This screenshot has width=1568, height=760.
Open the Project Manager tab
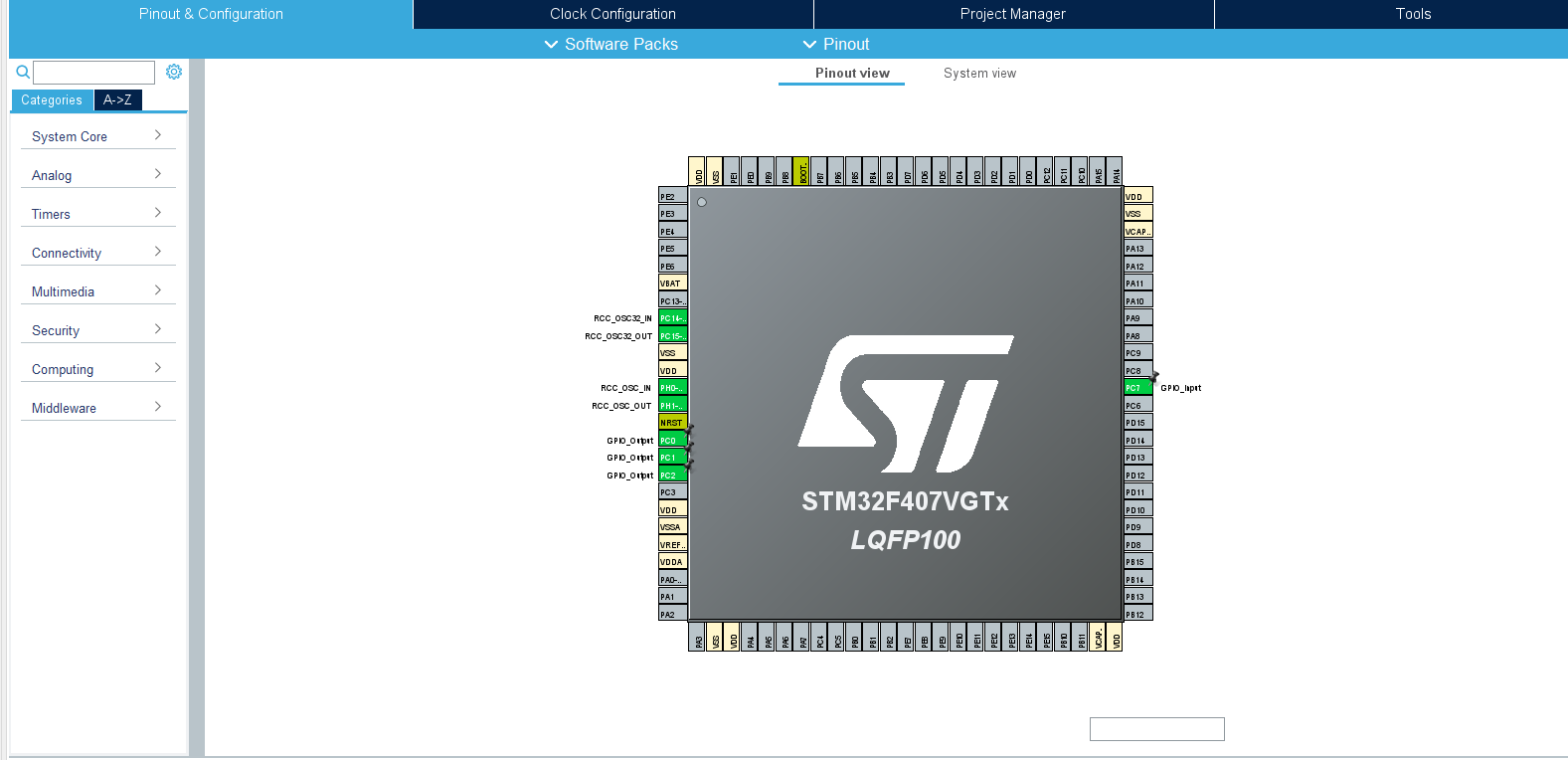(x=1013, y=14)
